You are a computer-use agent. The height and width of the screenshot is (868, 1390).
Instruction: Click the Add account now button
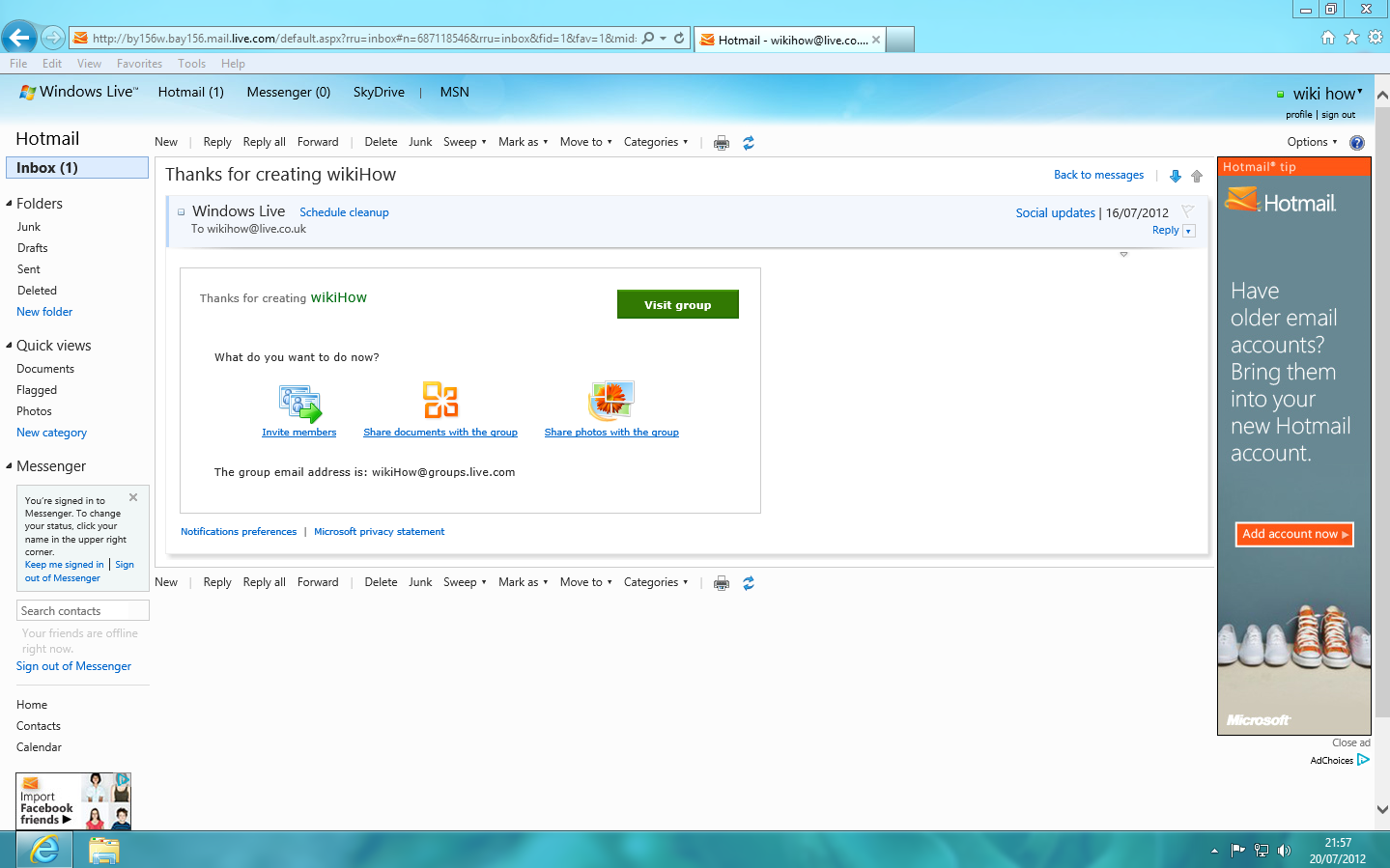[x=1294, y=534]
